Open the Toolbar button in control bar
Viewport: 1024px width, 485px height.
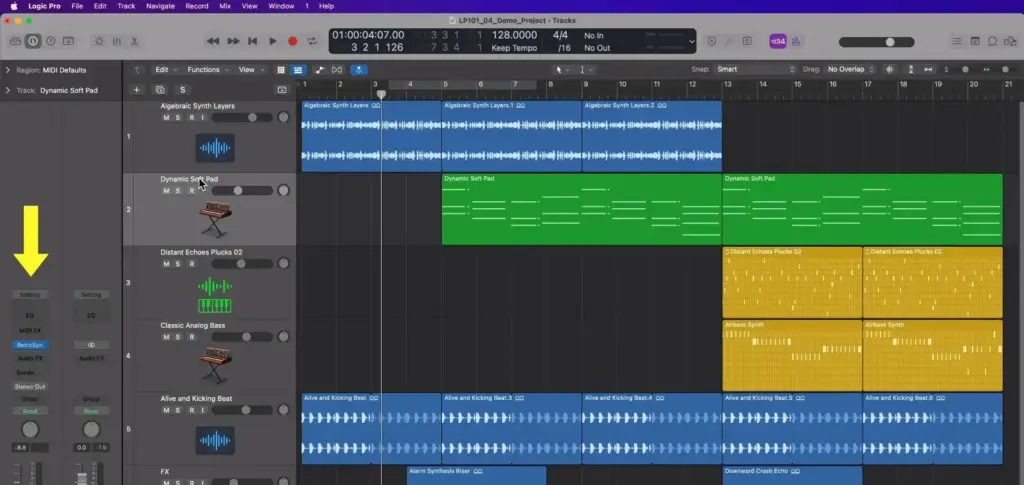(68, 41)
